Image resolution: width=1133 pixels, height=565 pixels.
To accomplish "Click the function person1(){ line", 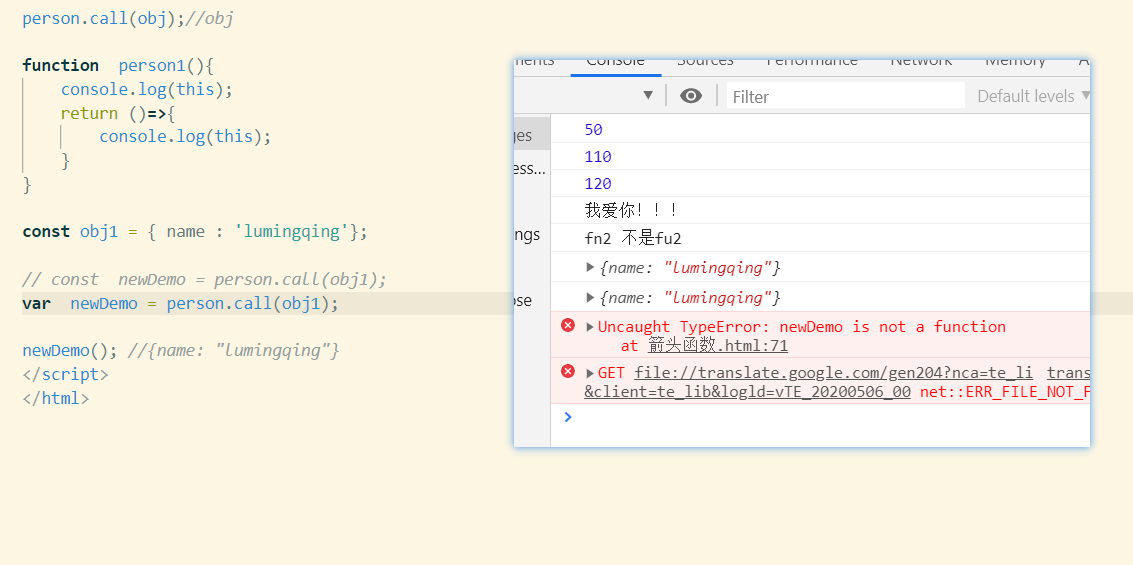I will tap(119, 66).
